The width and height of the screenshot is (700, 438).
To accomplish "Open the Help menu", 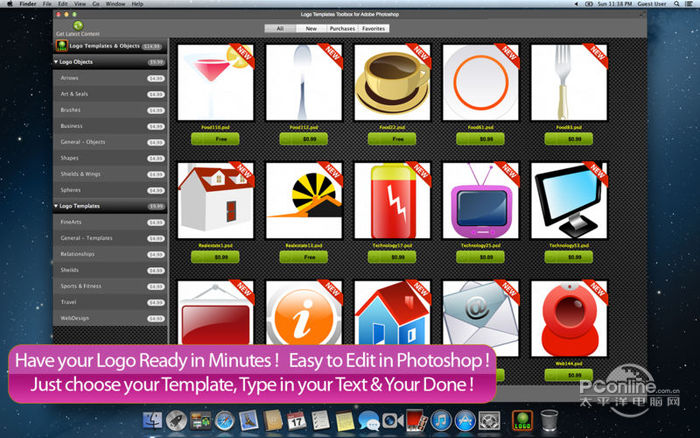I will (x=138, y=4).
